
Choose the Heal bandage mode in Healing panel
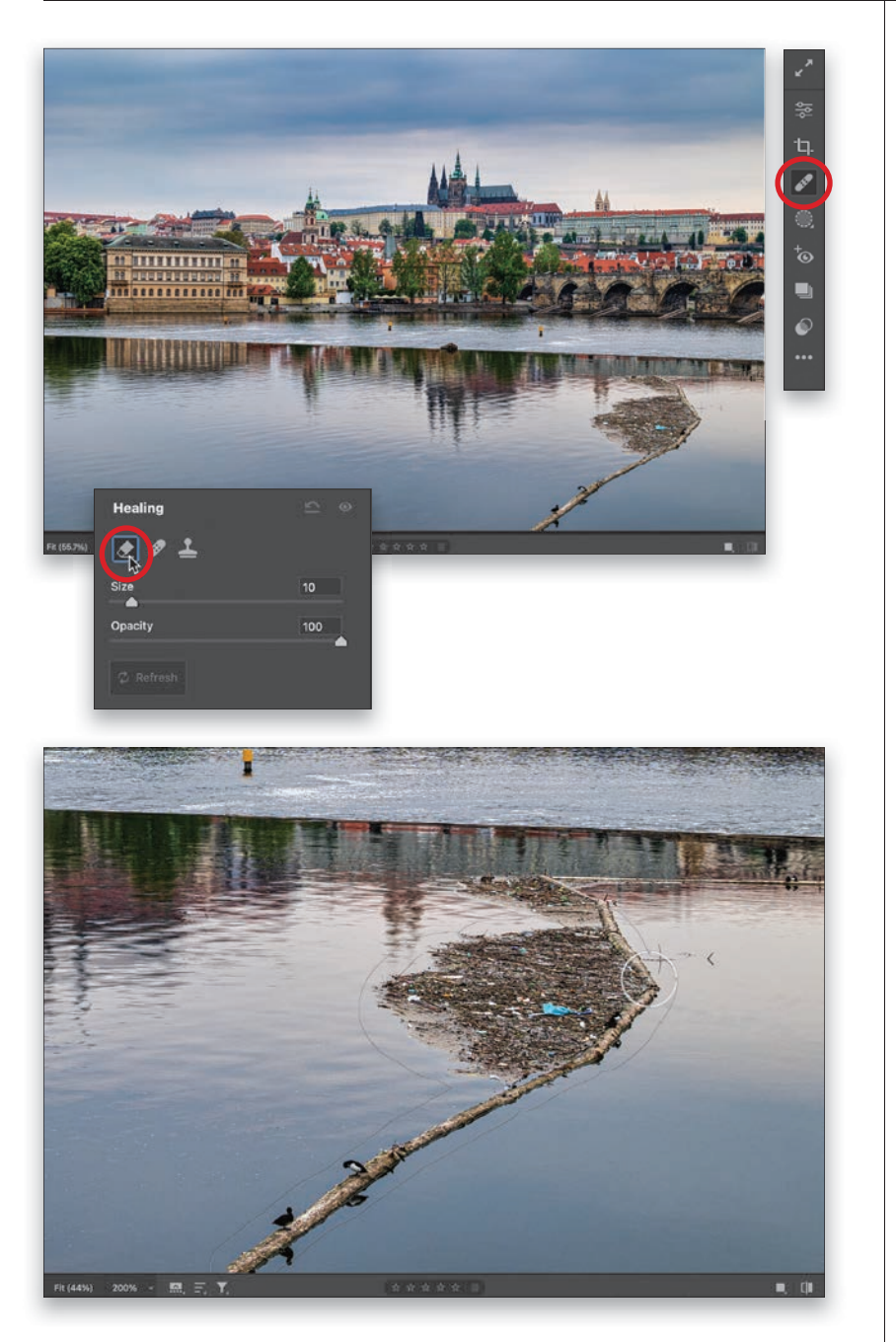click(x=158, y=549)
